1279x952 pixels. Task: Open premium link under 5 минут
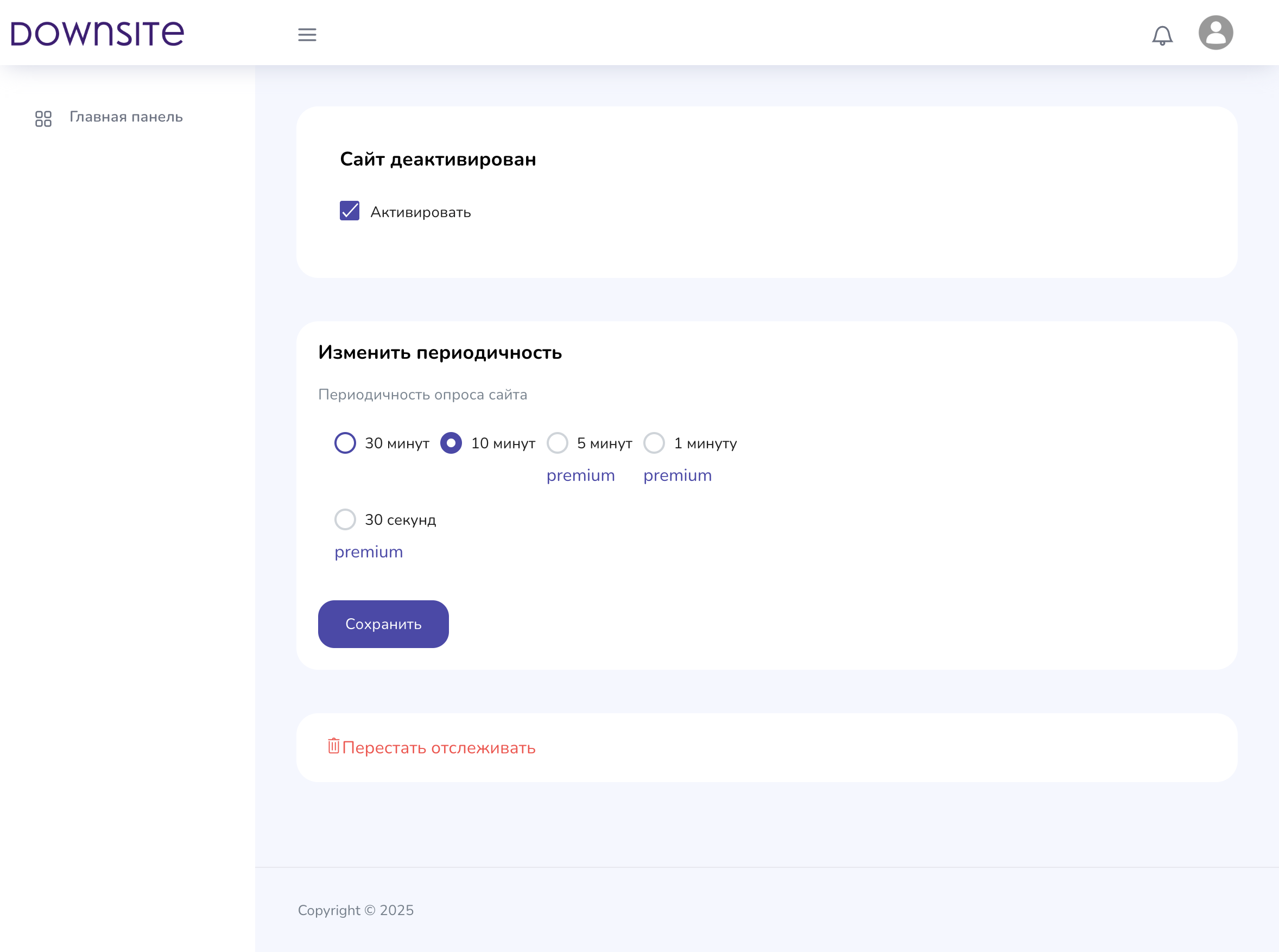coord(580,475)
